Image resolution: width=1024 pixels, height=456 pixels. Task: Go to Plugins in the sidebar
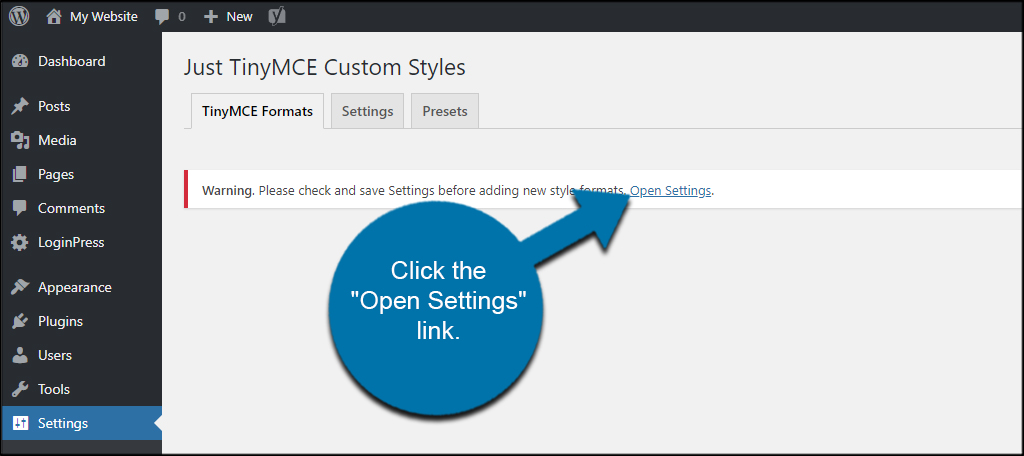pos(81,321)
